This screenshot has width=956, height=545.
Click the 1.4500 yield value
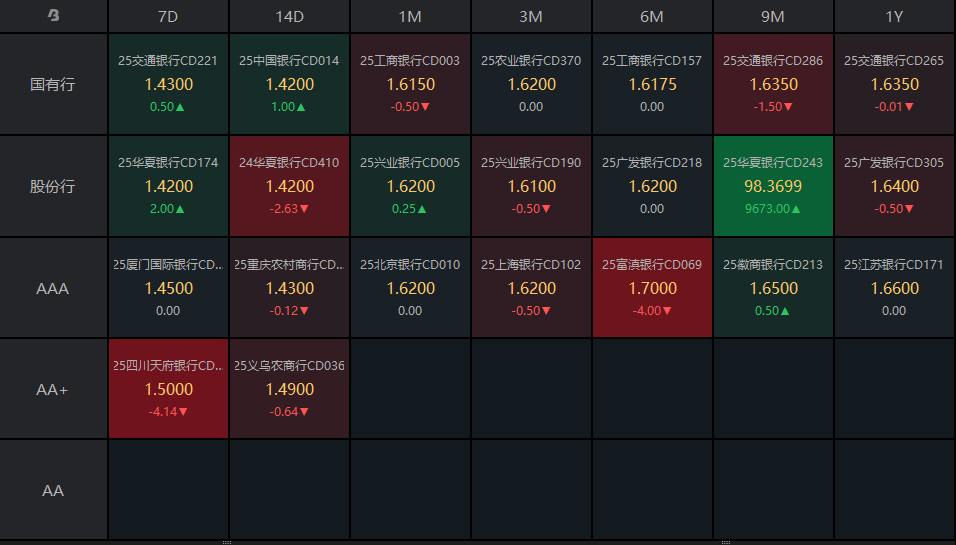169,288
